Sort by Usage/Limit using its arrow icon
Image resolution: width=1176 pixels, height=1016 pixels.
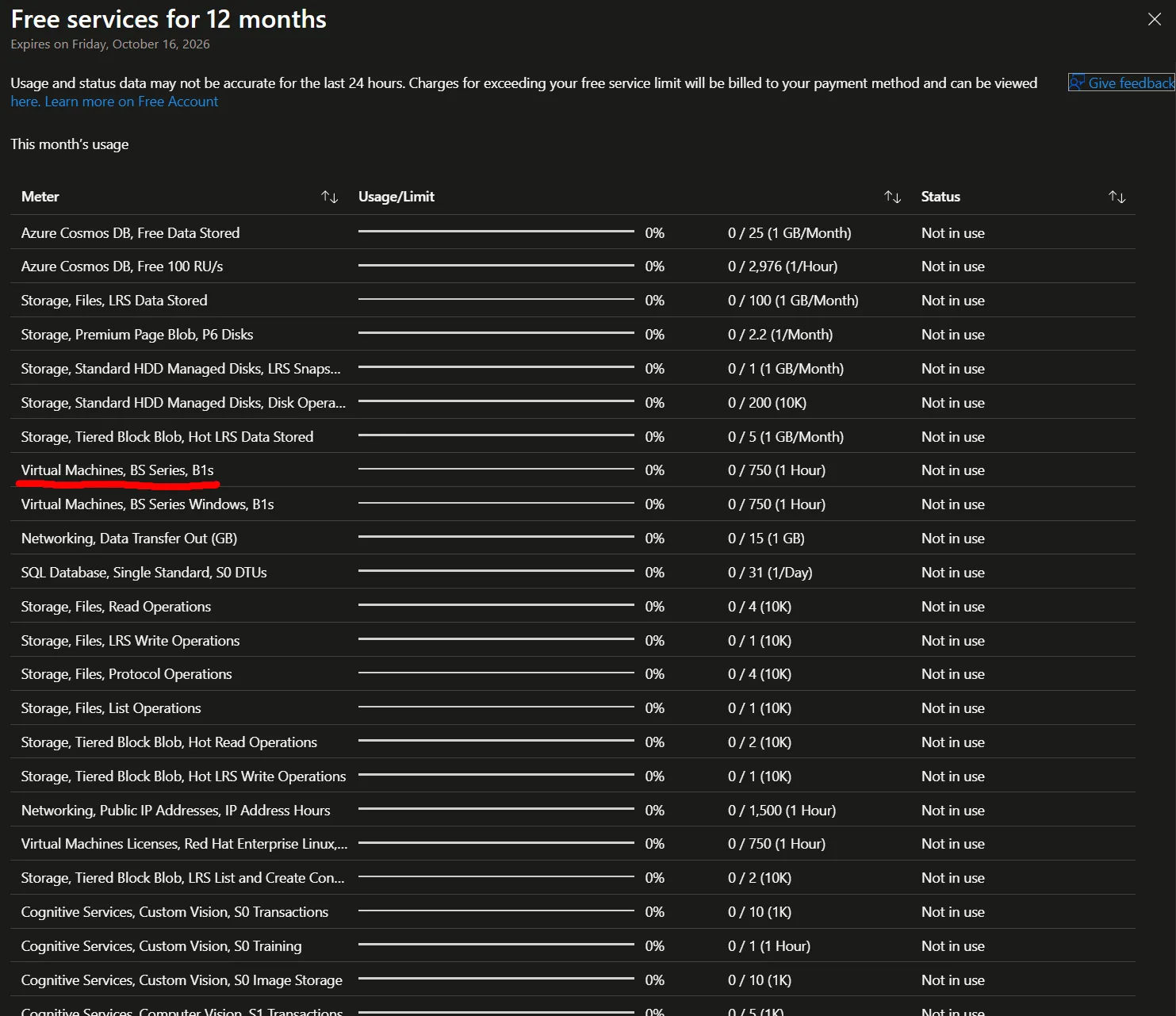892,197
